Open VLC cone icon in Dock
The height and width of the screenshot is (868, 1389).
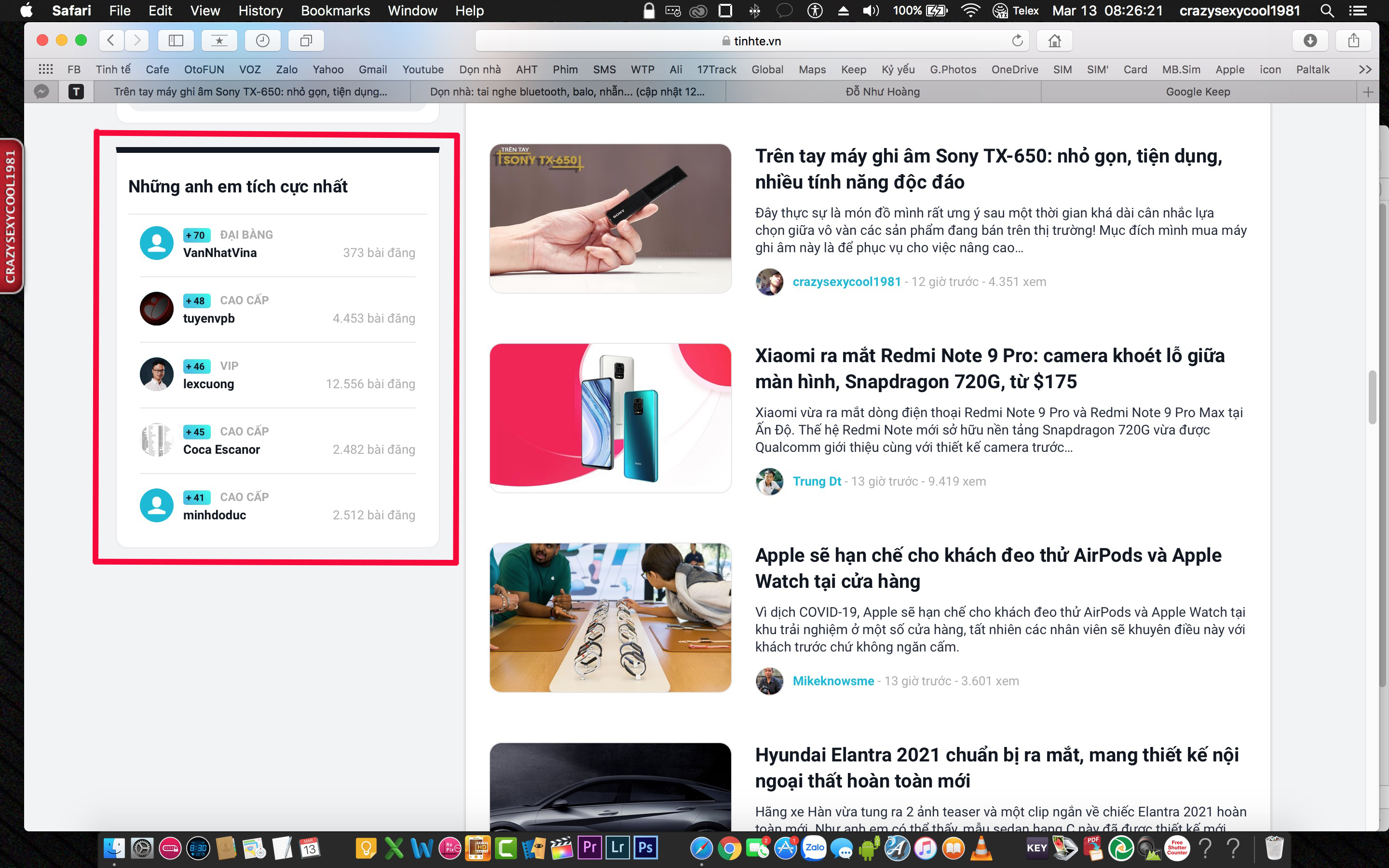pos(981,848)
